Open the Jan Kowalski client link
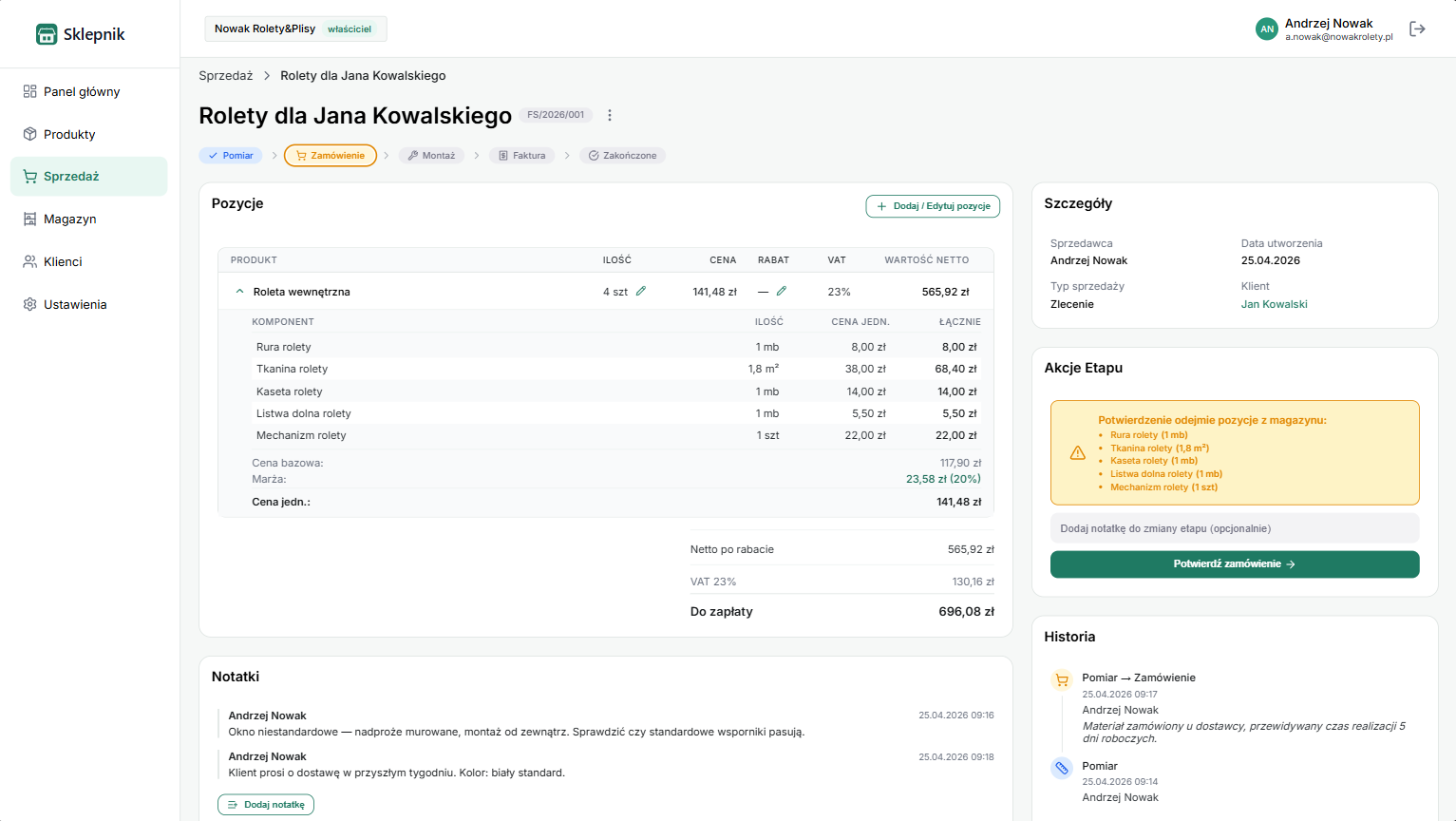Viewport: 1456px width, 821px height. click(1274, 305)
